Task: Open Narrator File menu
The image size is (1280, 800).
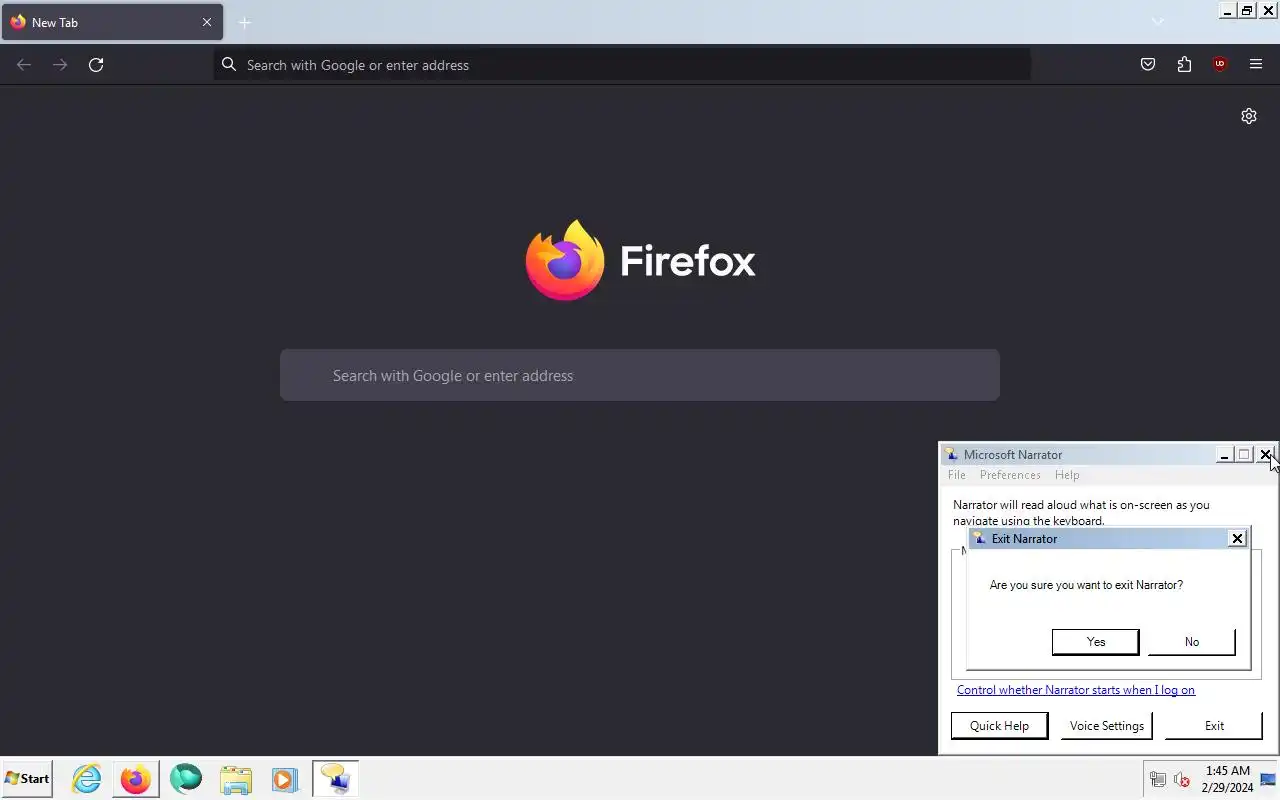Action: tap(957, 475)
